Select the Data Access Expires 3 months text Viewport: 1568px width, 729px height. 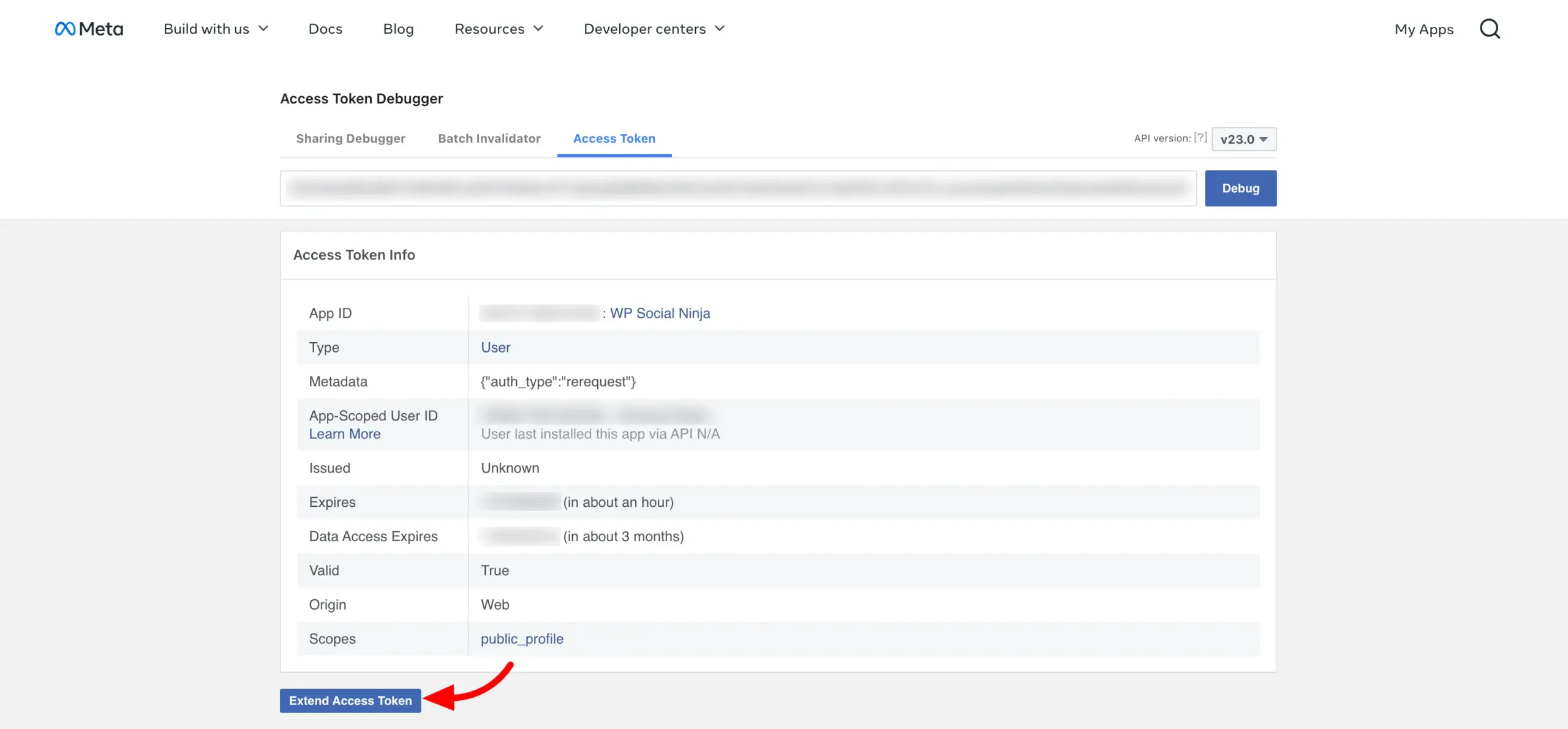[x=624, y=537]
